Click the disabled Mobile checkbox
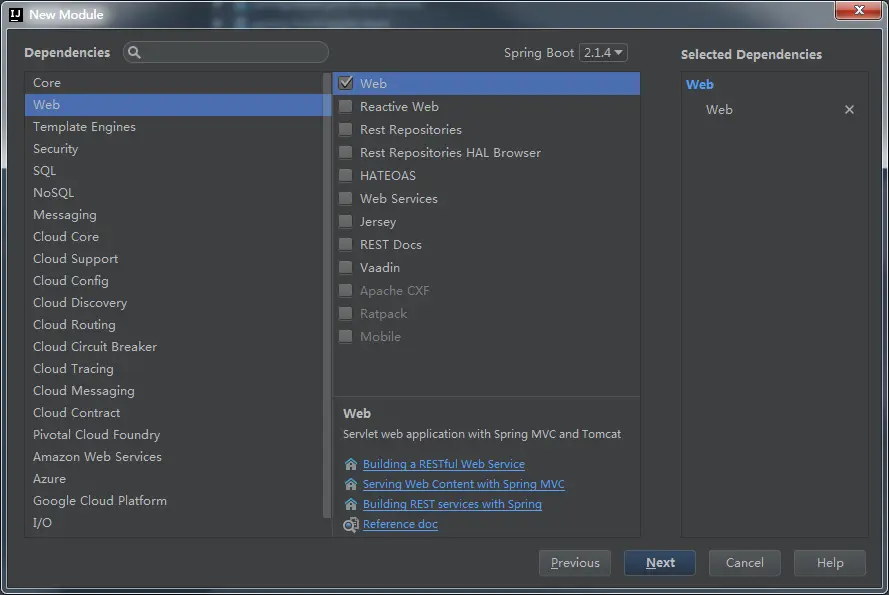The image size is (889, 595). click(x=345, y=336)
